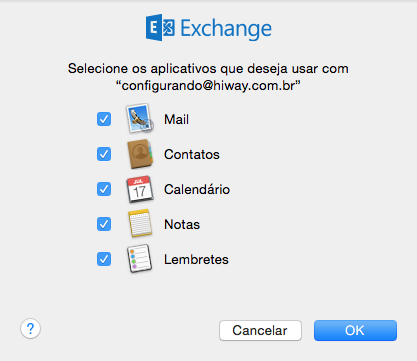Toggle the Calendário checkbox
The width and height of the screenshot is (417, 361).
(104, 189)
